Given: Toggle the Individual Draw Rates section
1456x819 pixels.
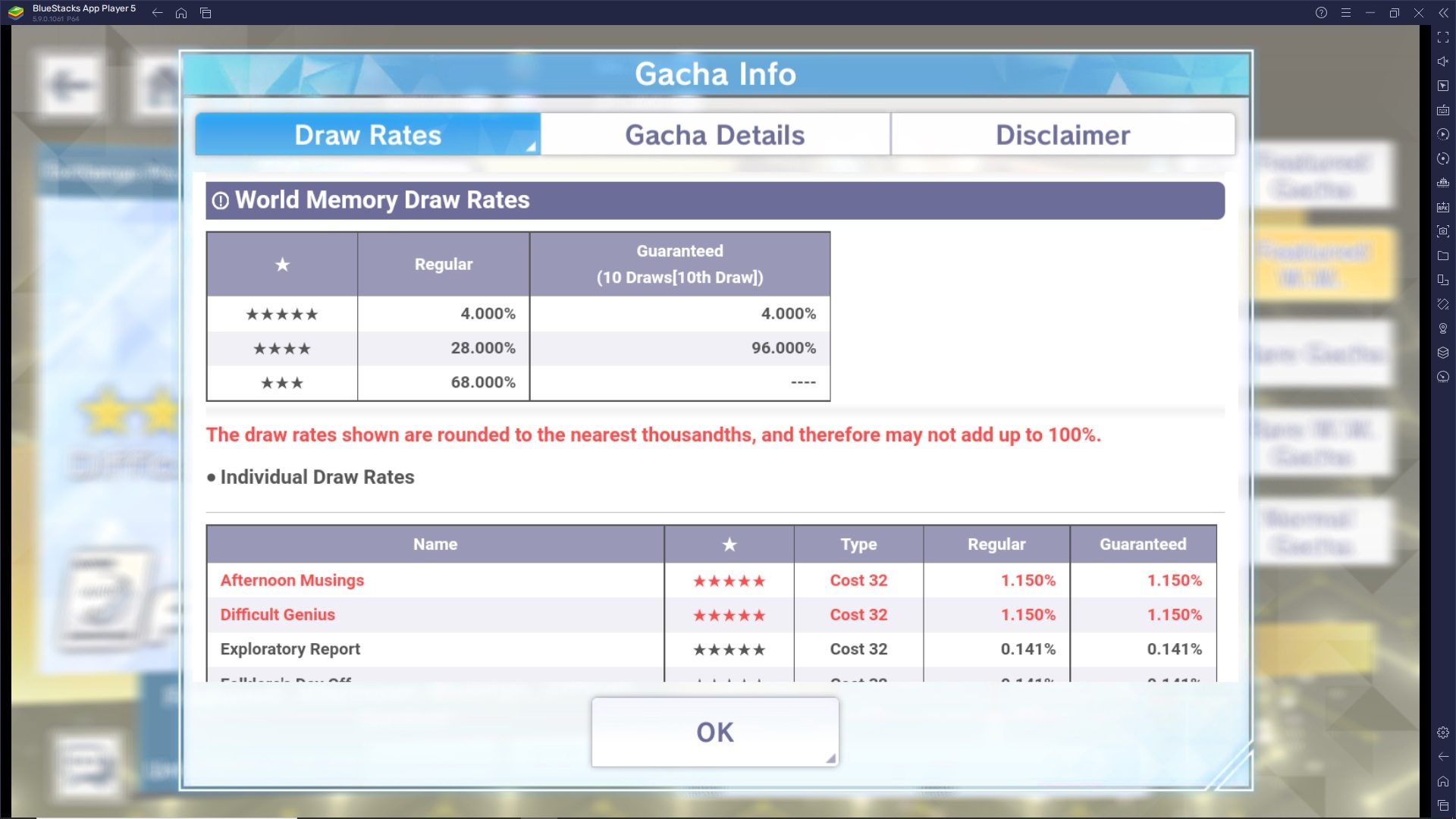Looking at the screenshot, I should (316, 477).
